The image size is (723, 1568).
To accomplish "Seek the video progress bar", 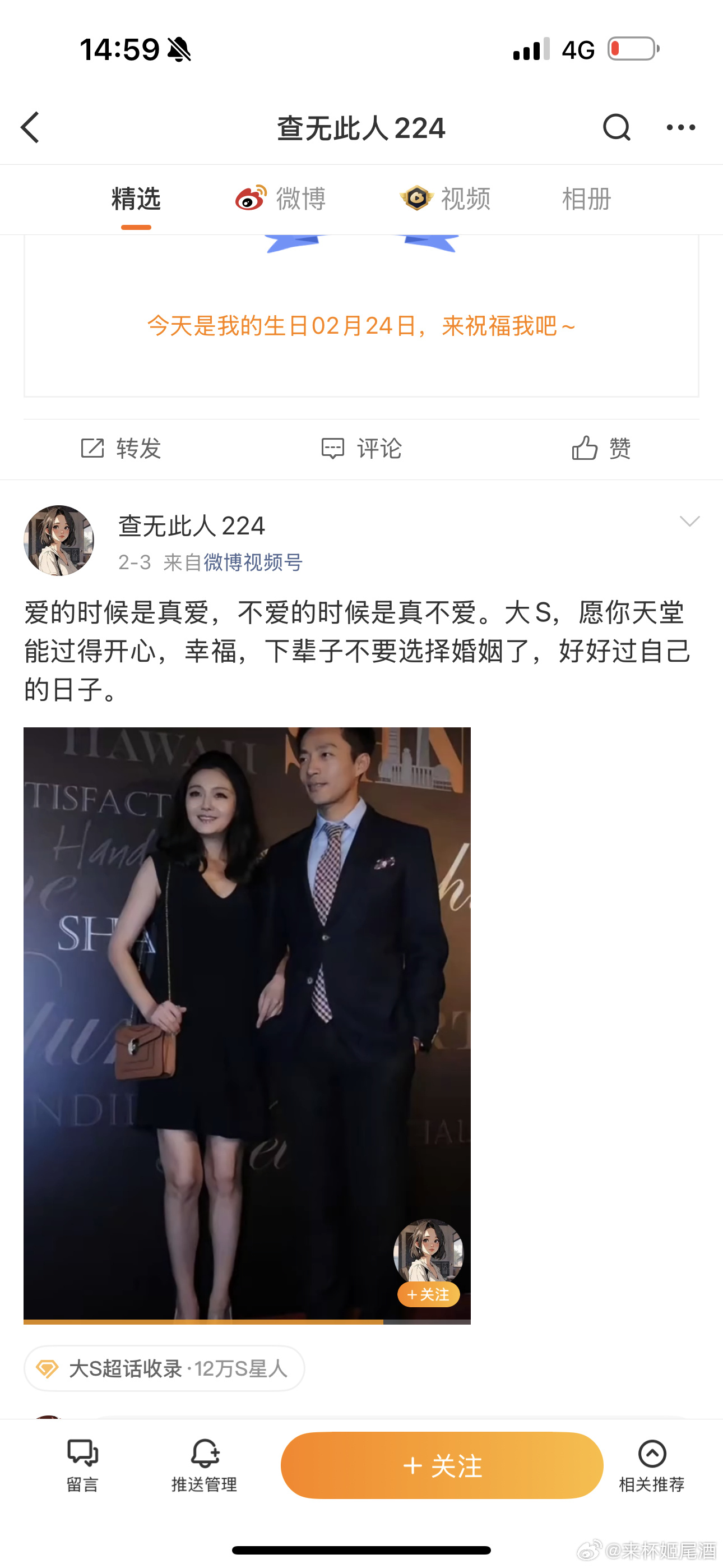I will point(247,1321).
